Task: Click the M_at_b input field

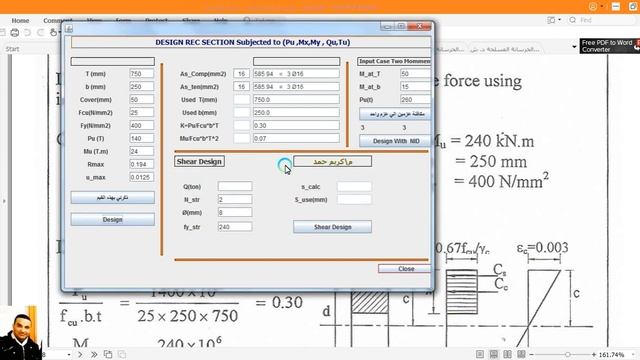Action: point(416,87)
